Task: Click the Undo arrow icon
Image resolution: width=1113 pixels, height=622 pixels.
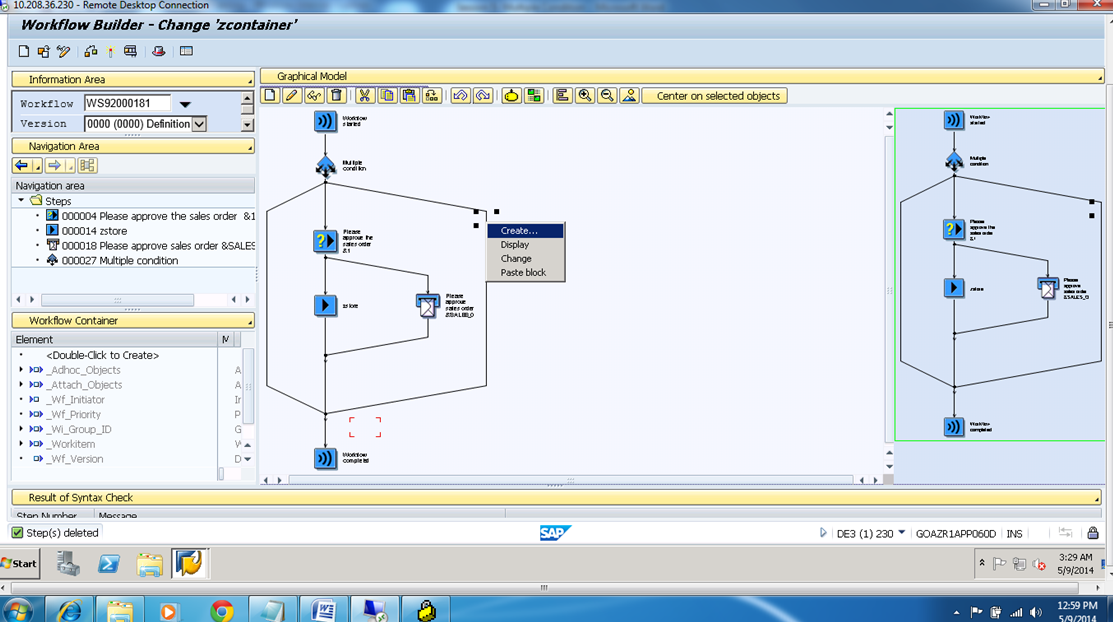Action: coord(459,95)
